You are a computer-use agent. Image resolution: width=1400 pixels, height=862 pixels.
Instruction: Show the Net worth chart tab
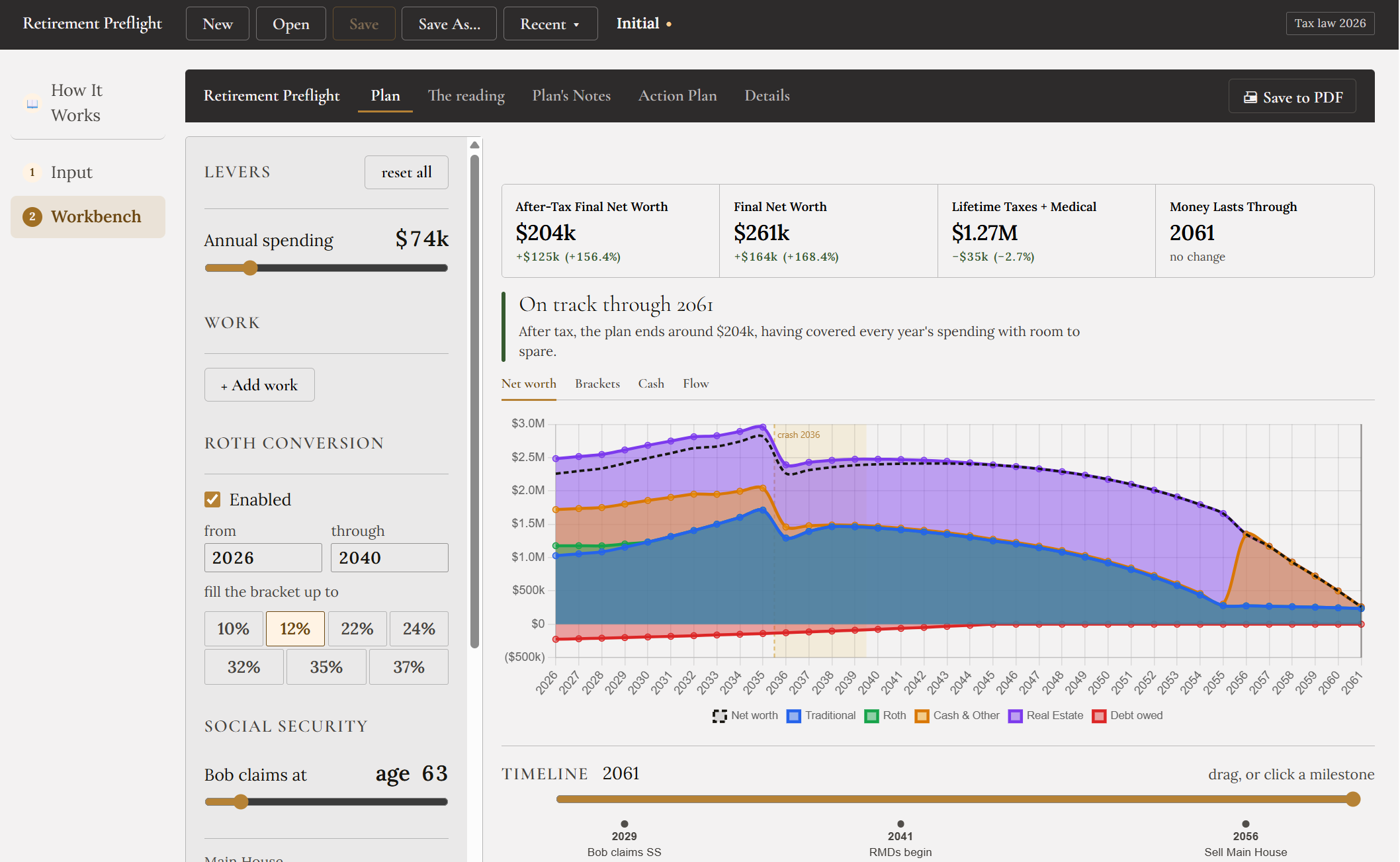click(529, 384)
